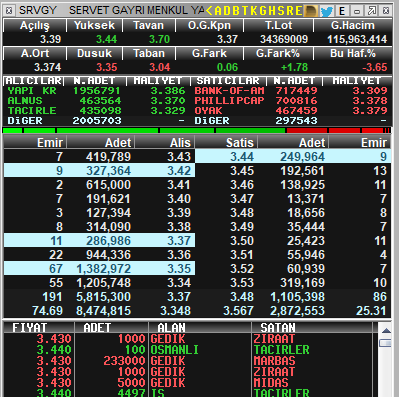Click the SRVGY ticker symbol field
This screenshot has width=399, height=397.
(38, 11)
